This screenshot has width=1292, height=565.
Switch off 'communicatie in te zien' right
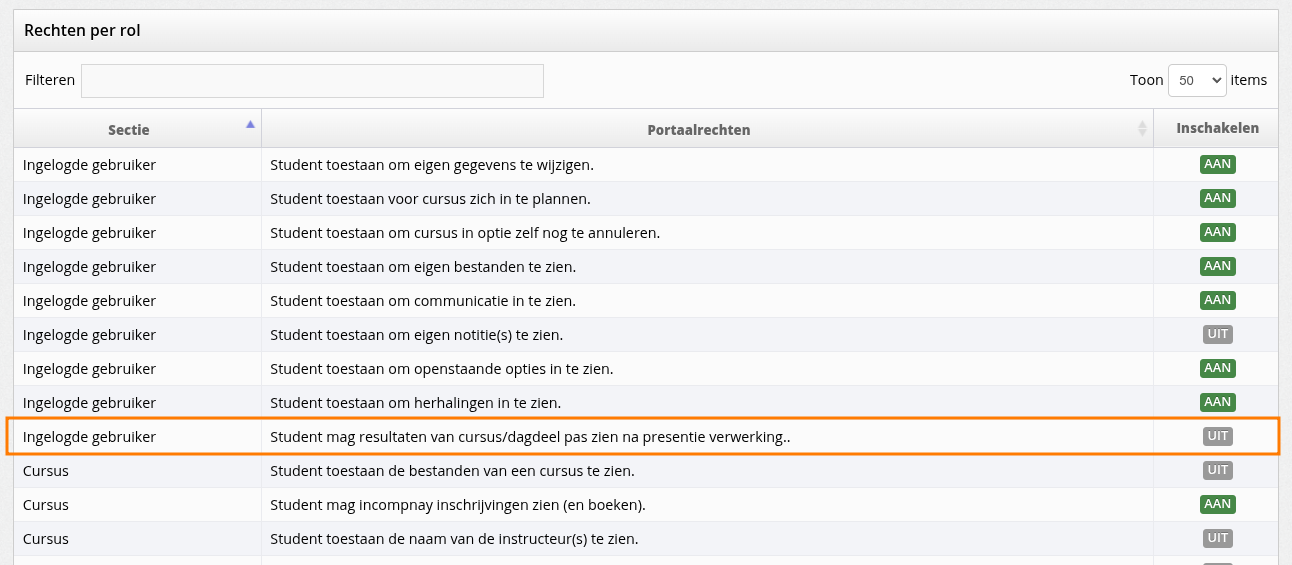[x=1217, y=300]
